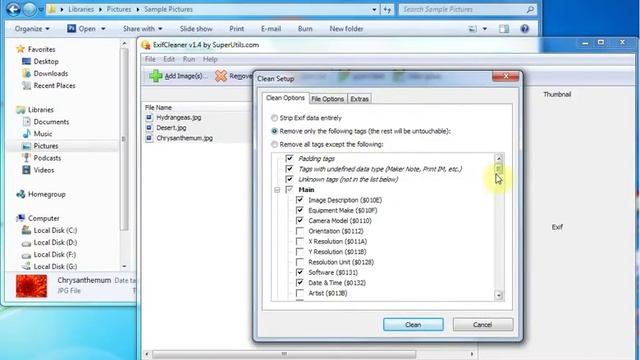Click the refresh icon beside the address bar
This screenshot has width=640, height=360.
(387, 9)
